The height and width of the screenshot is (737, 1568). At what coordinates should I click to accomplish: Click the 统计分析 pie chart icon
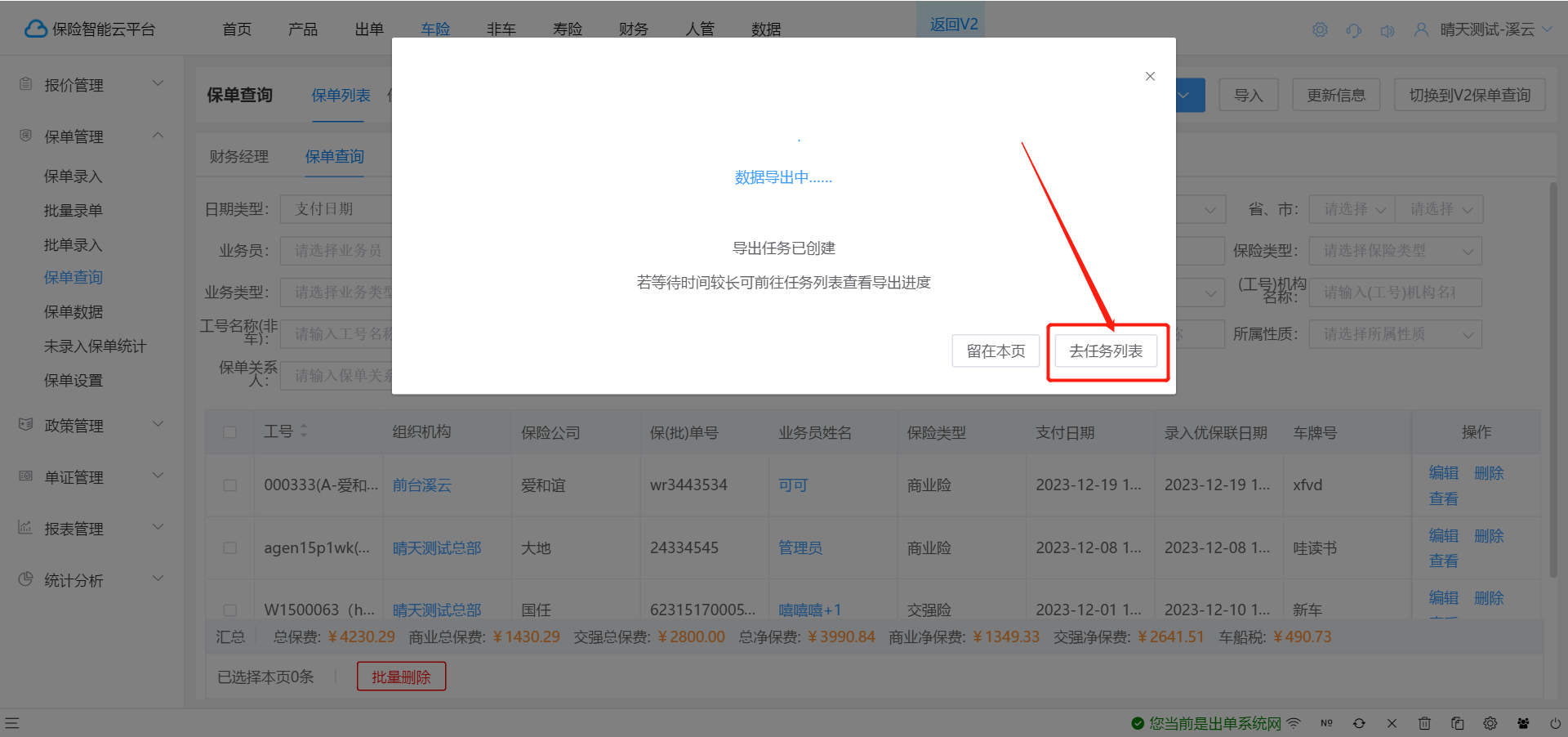pyautogui.click(x=25, y=579)
